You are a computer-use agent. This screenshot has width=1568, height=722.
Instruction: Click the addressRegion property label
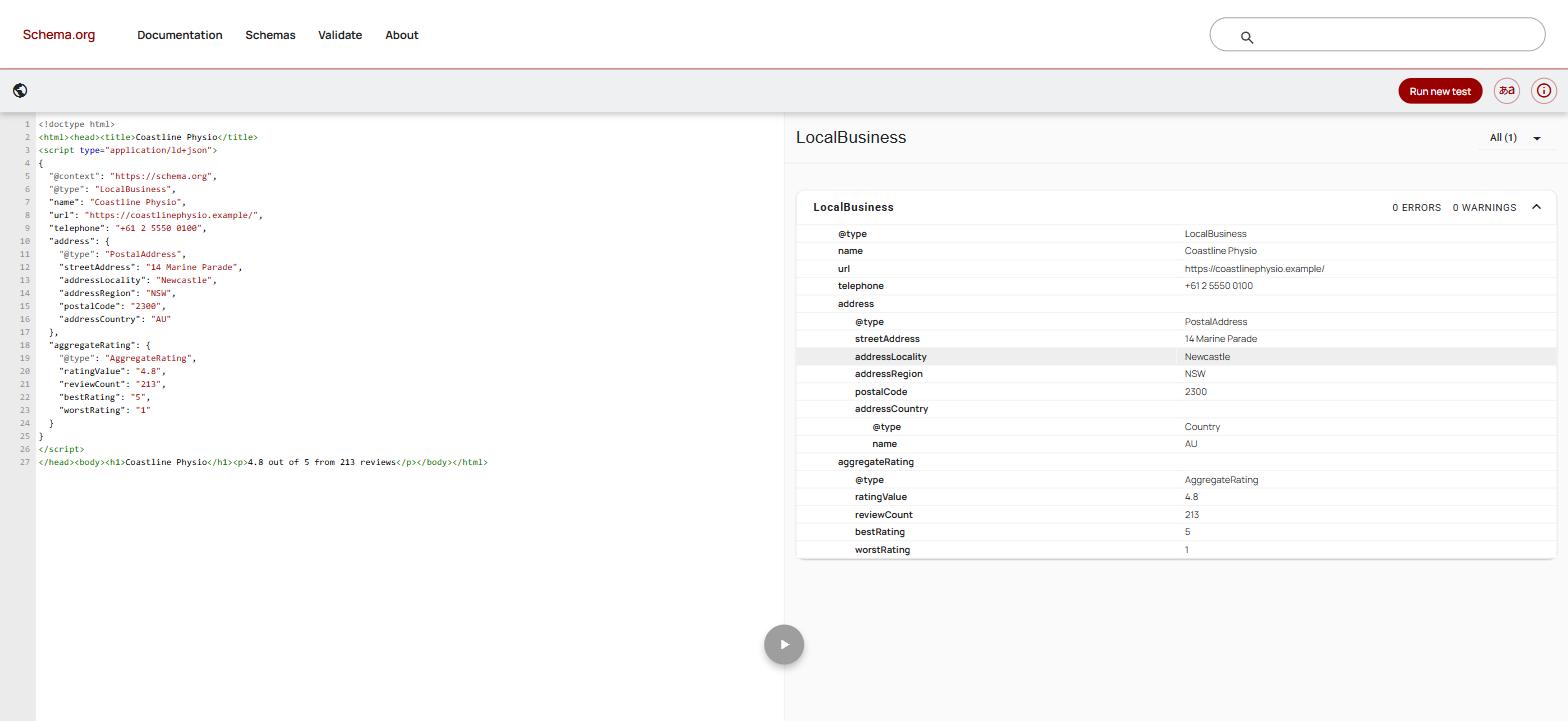coord(888,374)
